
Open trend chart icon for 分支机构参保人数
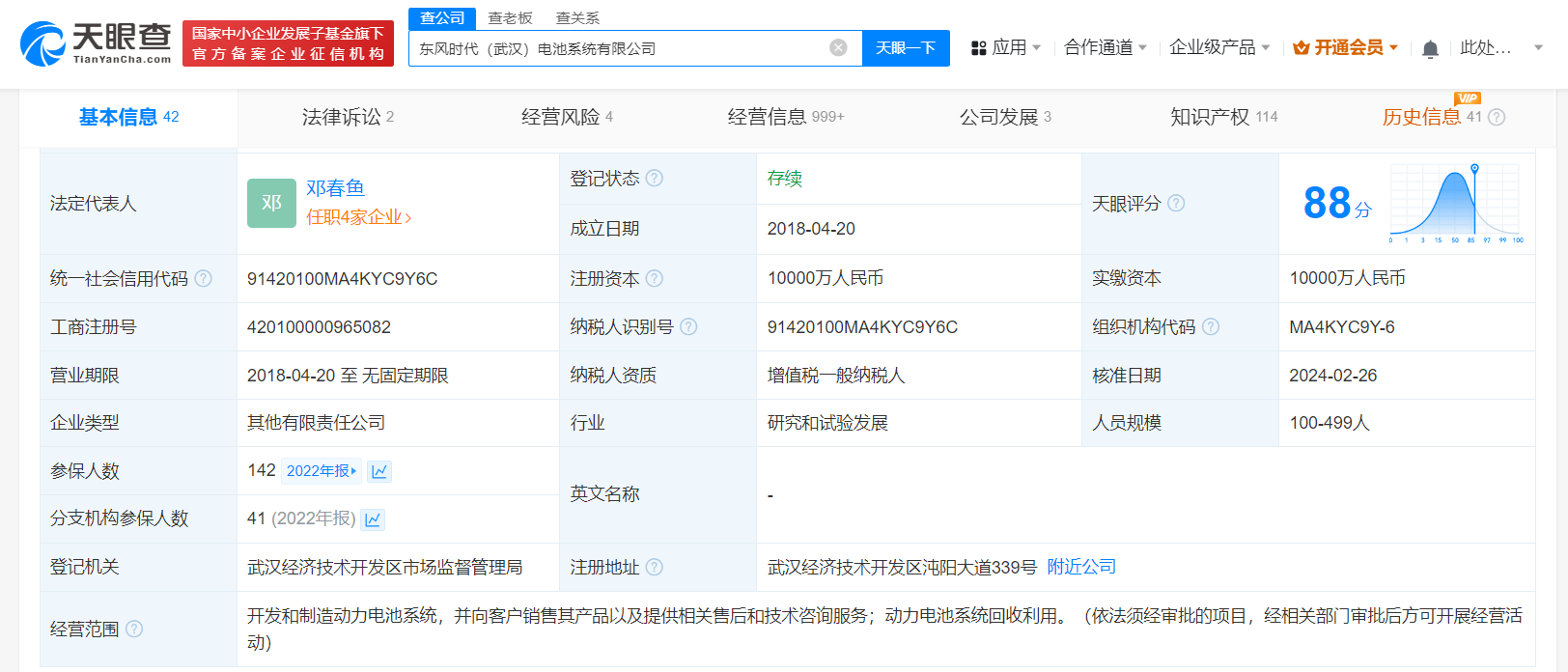click(x=373, y=519)
